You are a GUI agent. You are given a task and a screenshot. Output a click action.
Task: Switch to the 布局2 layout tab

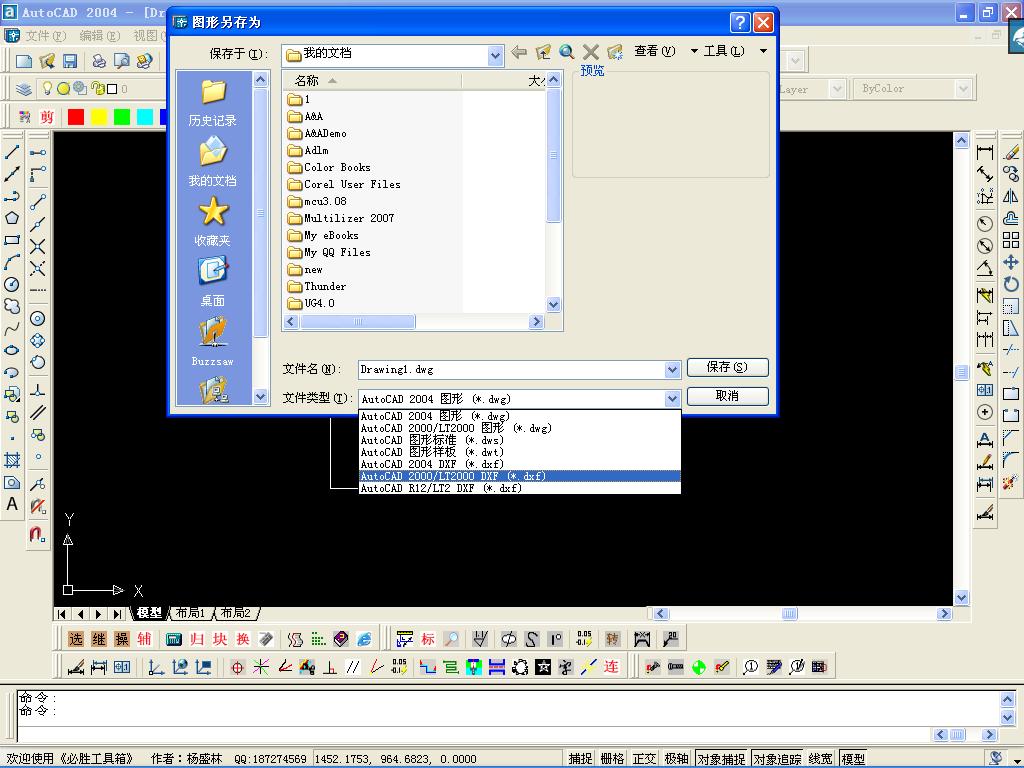click(x=236, y=613)
